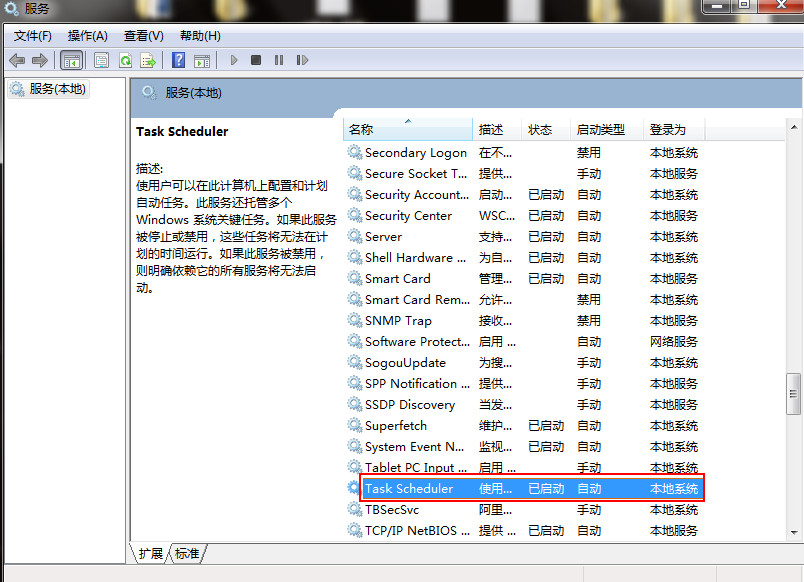Toggle the show/hide action pane icon
Viewport: 804px width, 582px height.
click(x=202, y=61)
